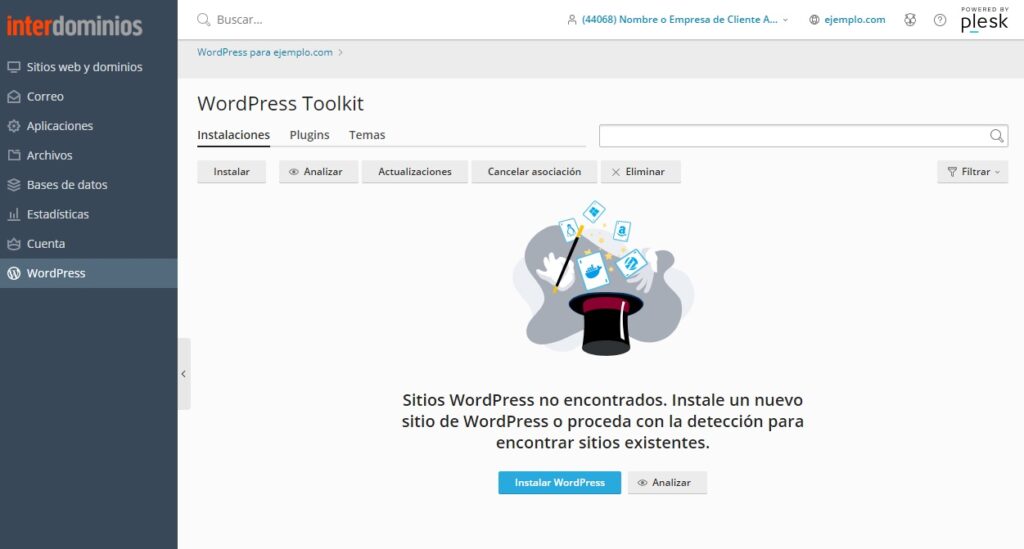Switch to the Plugins tab

click(310, 134)
